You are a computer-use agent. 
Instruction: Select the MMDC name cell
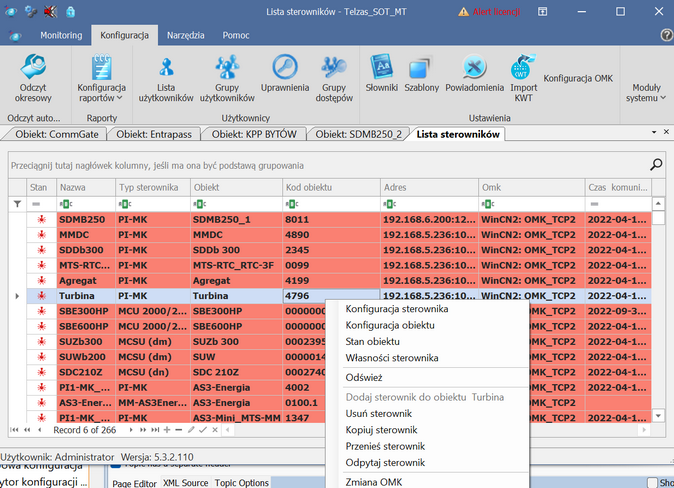pyautogui.click(x=86, y=235)
